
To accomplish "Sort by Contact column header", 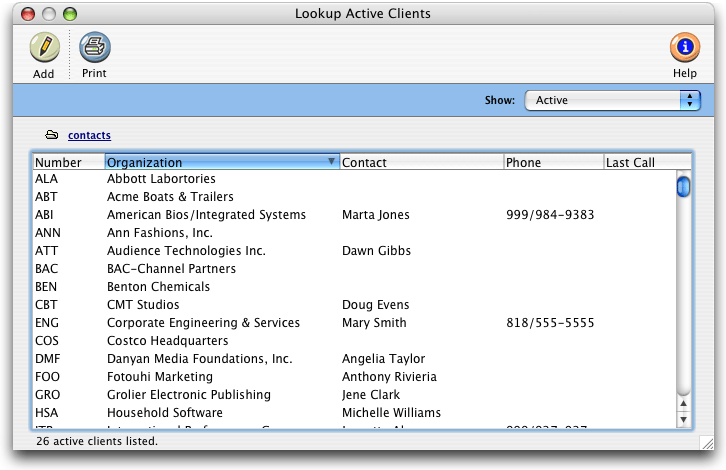I will click(x=422, y=162).
